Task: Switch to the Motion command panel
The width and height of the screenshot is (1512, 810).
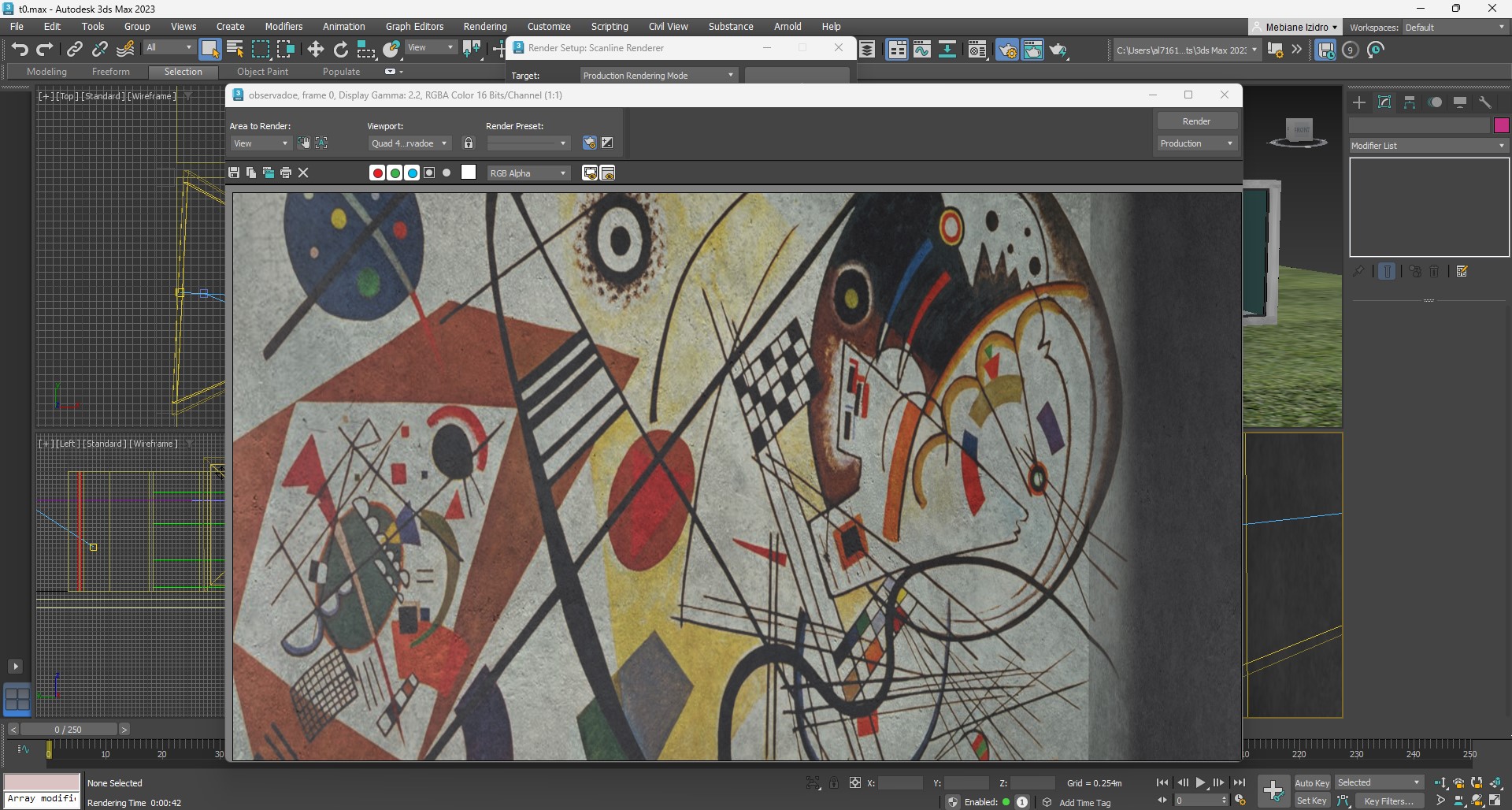Action: coord(1436,102)
